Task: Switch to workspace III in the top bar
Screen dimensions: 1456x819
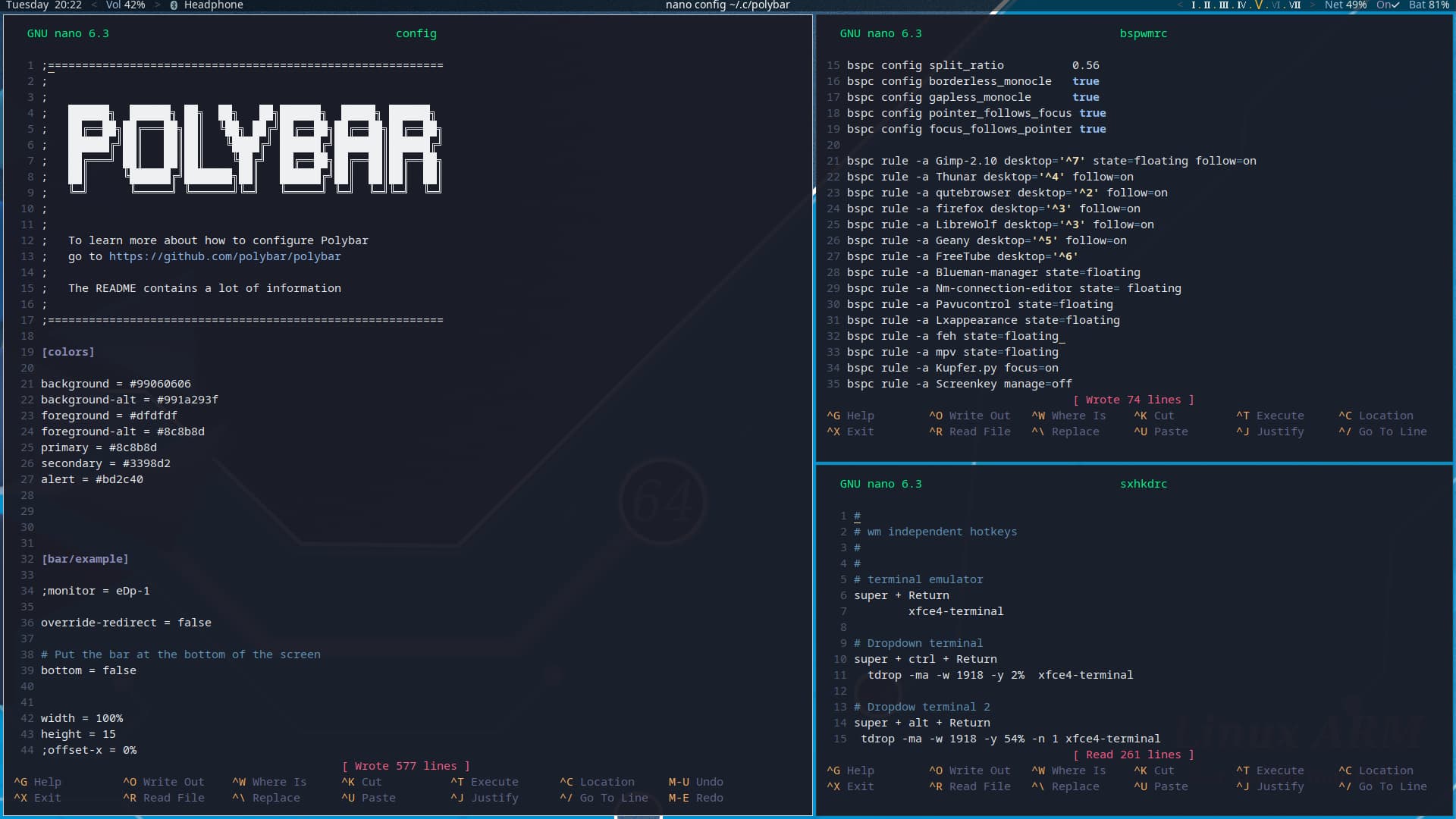Action: coord(1223,5)
